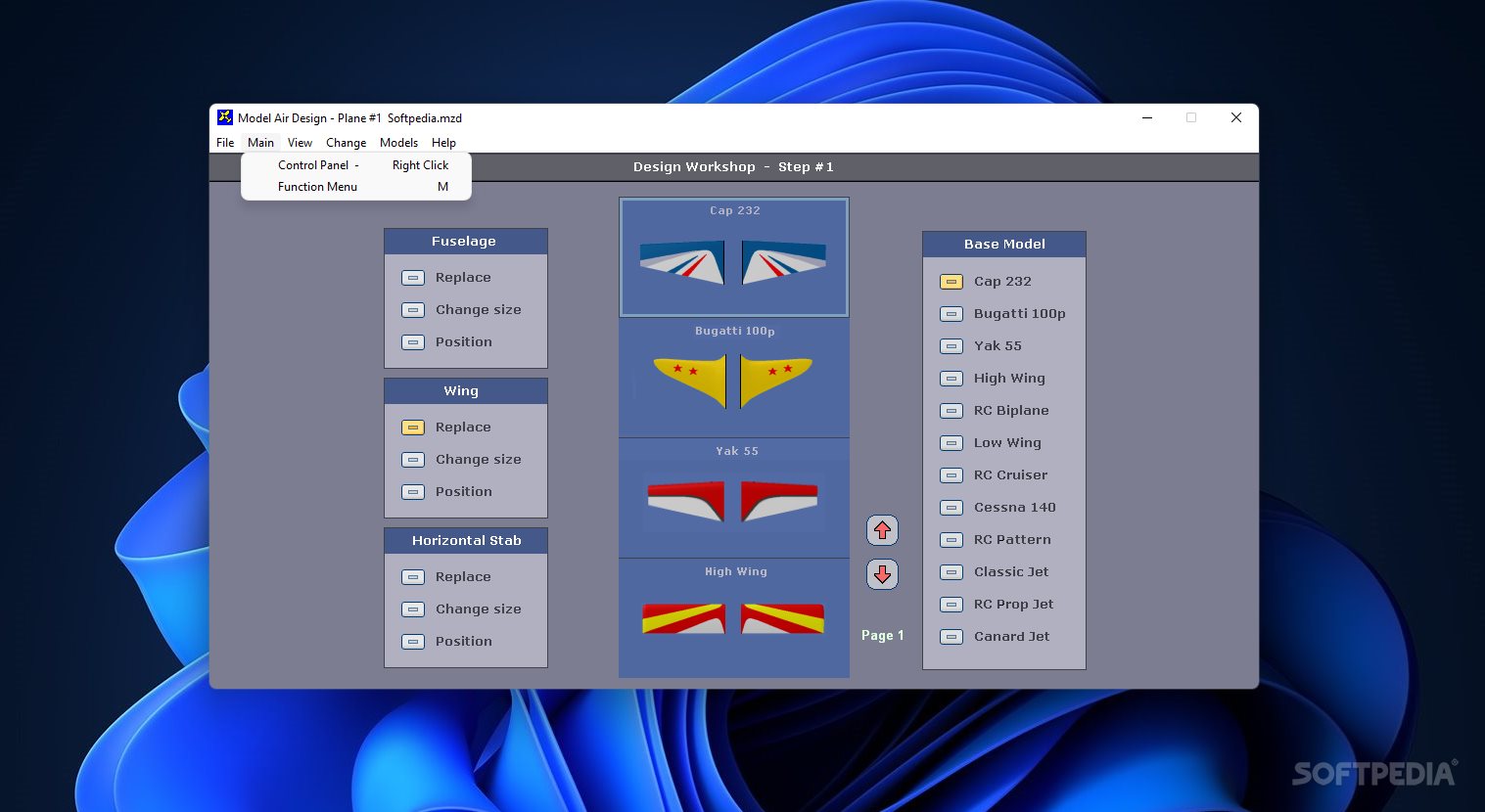1485x812 pixels.
Task: Choose RC Biplane as base model
Action: (951, 411)
